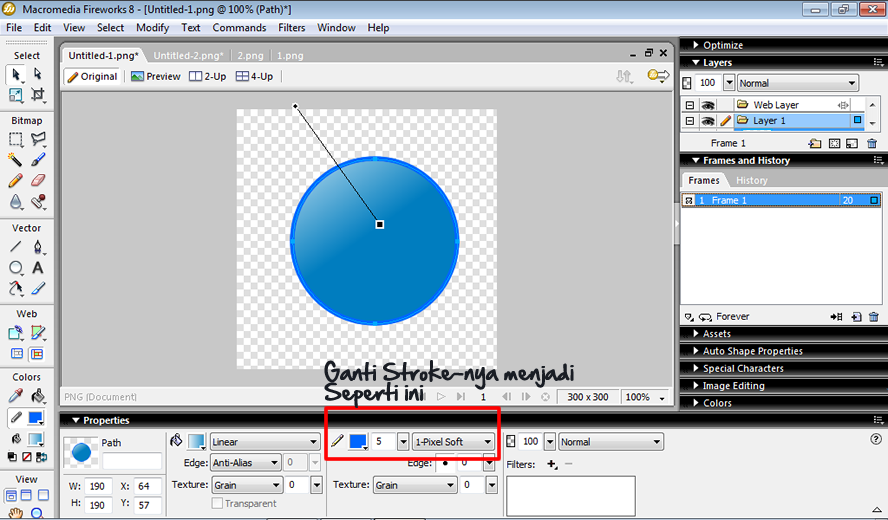The width and height of the screenshot is (888, 520).
Task: Select the Magic Wand tool
Action: pyautogui.click(x=16, y=160)
